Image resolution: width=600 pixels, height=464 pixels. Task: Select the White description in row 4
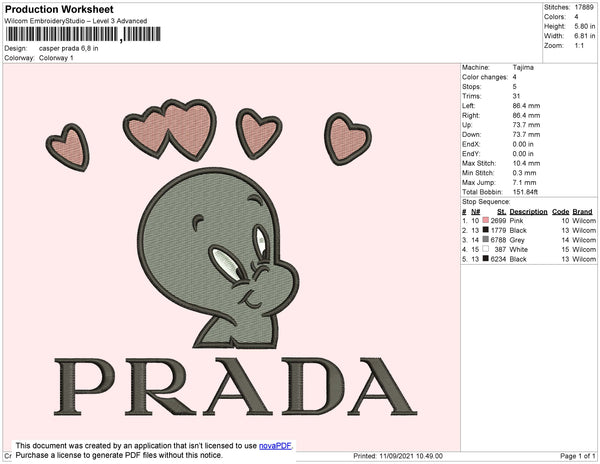coord(518,249)
